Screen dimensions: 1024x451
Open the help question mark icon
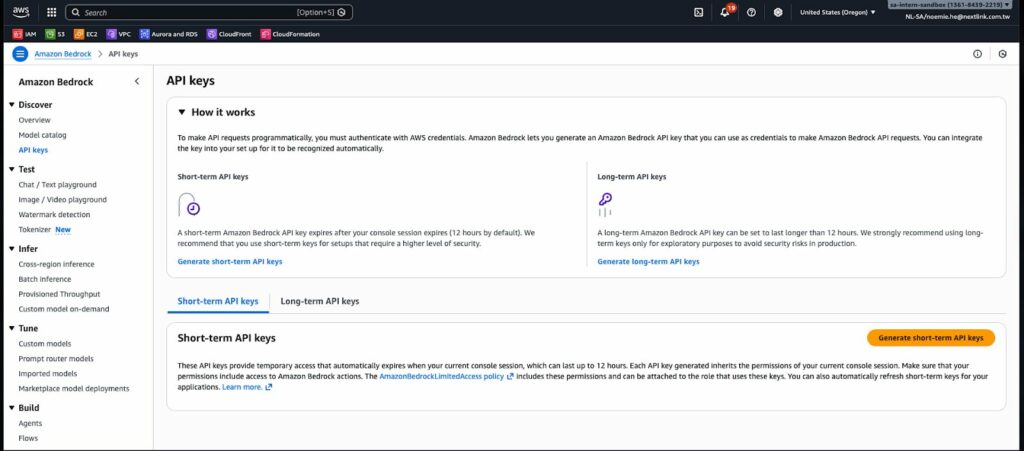751,12
